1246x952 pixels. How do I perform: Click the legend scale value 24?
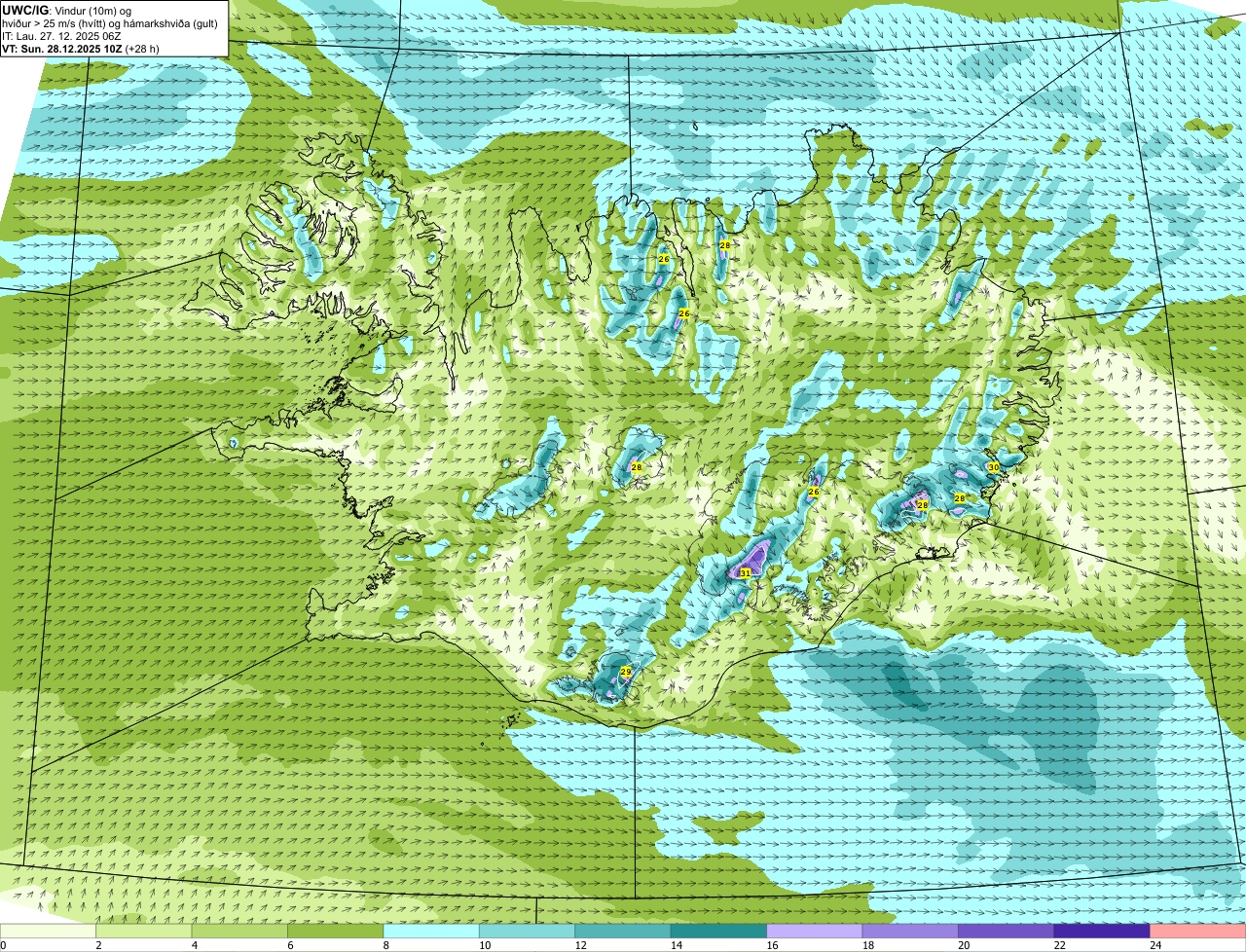pos(1155,945)
